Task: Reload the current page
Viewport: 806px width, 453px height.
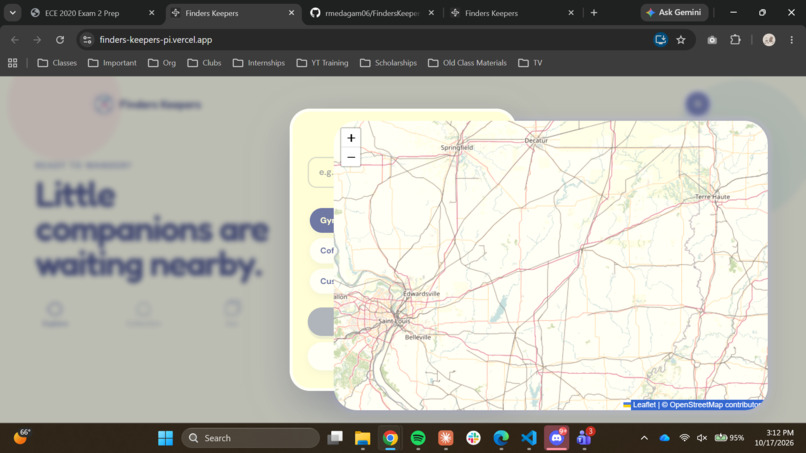Action: click(60, 40)
